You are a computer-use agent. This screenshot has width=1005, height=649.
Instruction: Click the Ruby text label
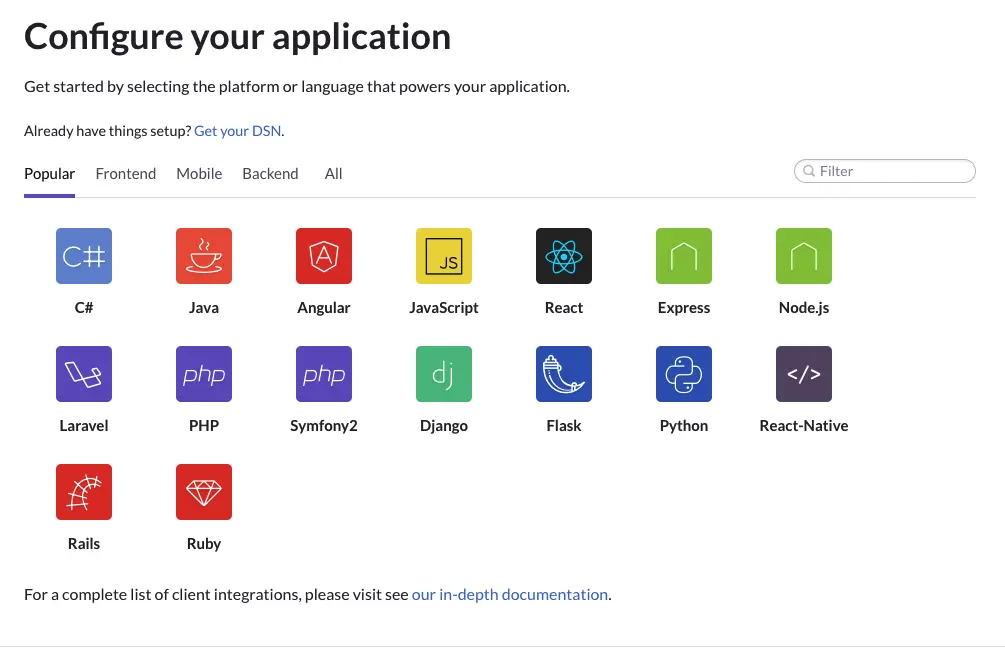[204, 543]
